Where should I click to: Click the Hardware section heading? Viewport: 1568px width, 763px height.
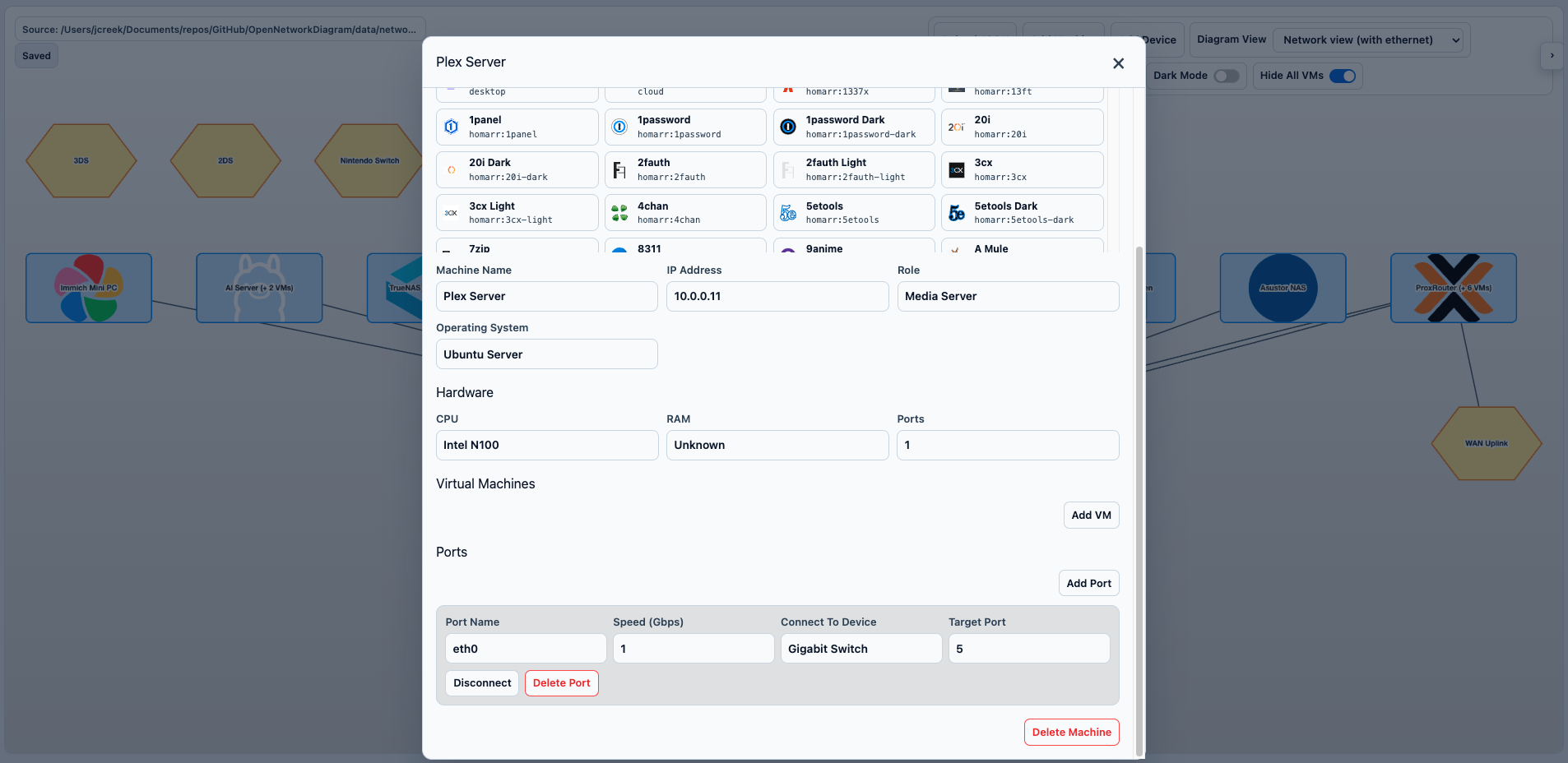465,393
